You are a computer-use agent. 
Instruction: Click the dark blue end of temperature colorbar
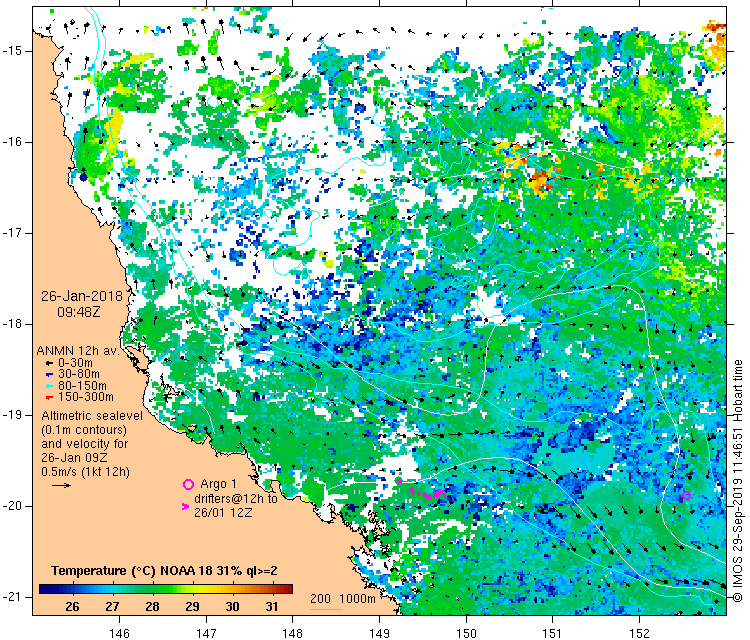[x=44, y=589]
